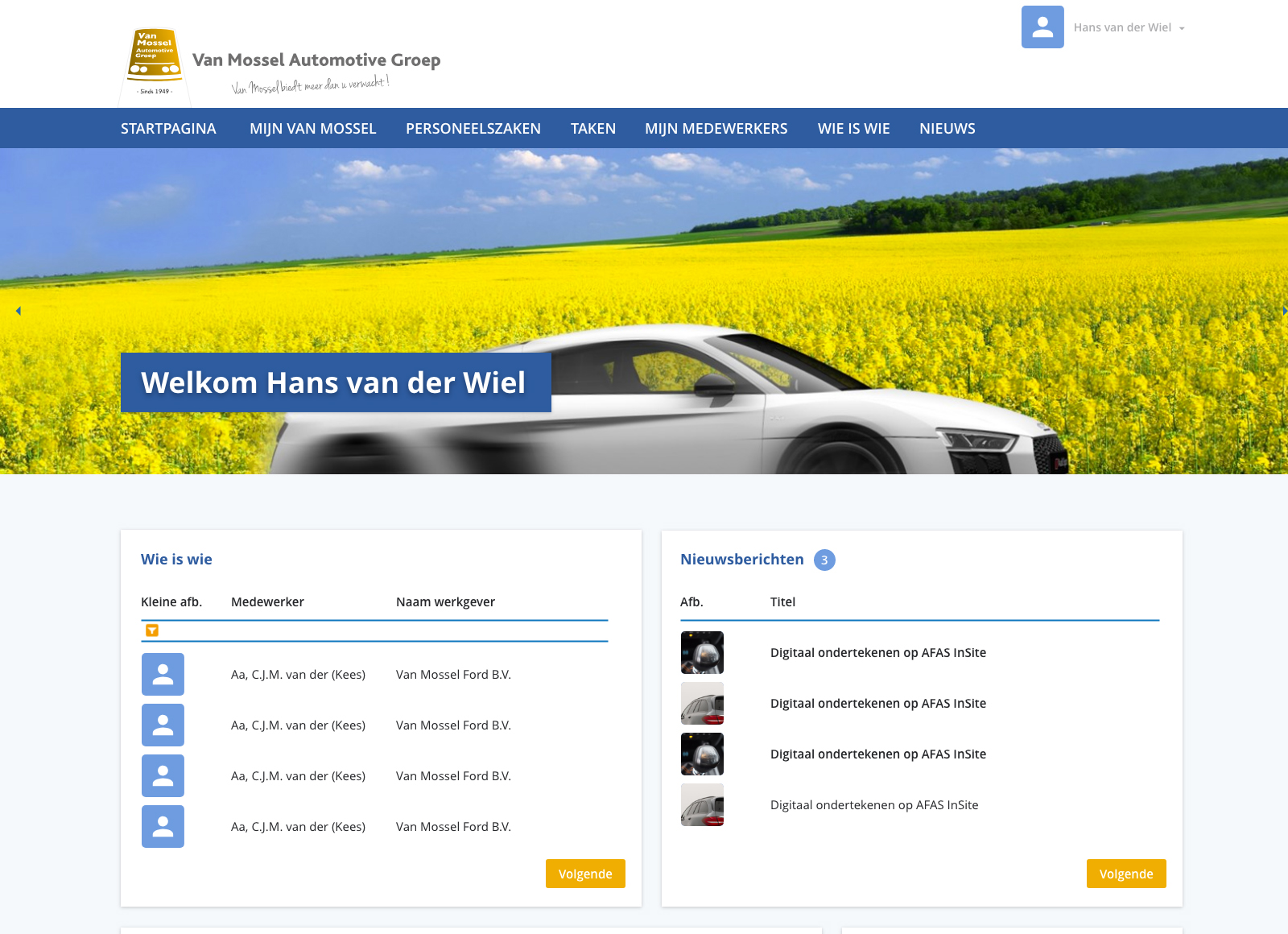1288x934 pixels.
Task: Open the Hans van der Wiel dropdown arrow
Action: pos(1182,28)
